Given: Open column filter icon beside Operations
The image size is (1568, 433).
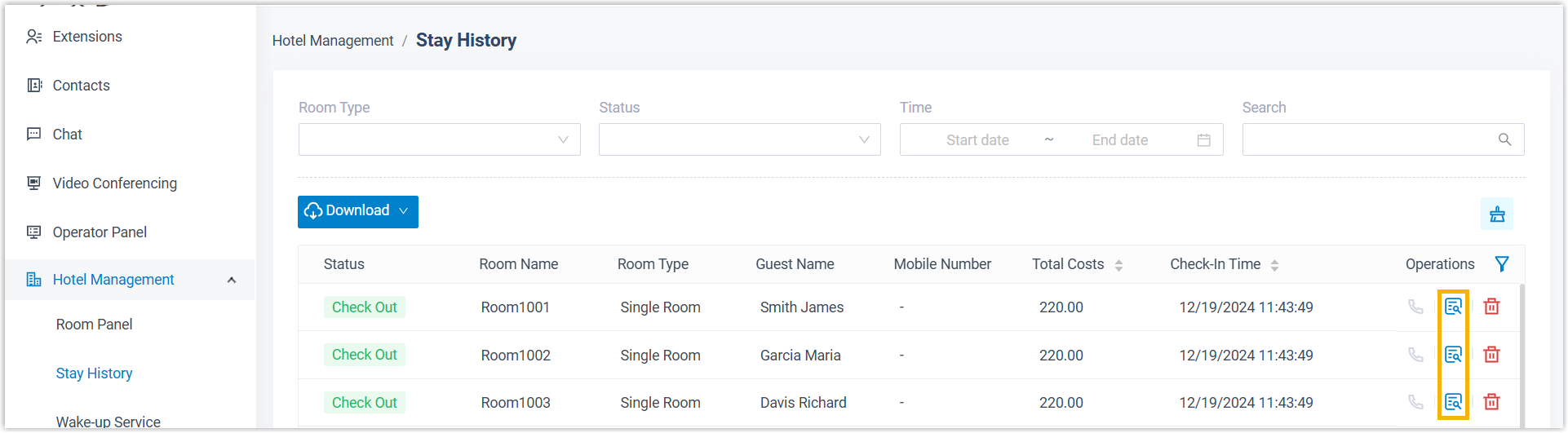Looking at the screenshot, I should 1501,264.
